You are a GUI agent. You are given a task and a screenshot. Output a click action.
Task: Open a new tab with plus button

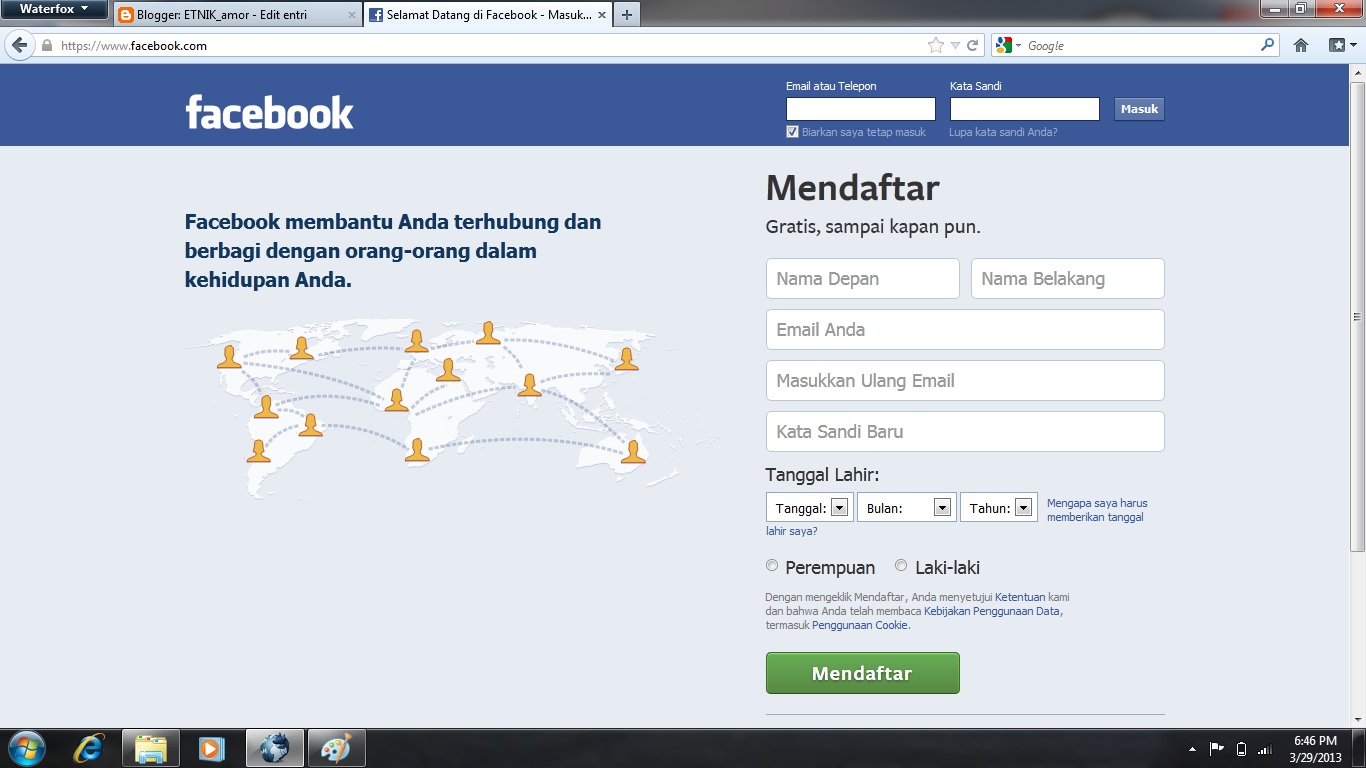[626, 15]
